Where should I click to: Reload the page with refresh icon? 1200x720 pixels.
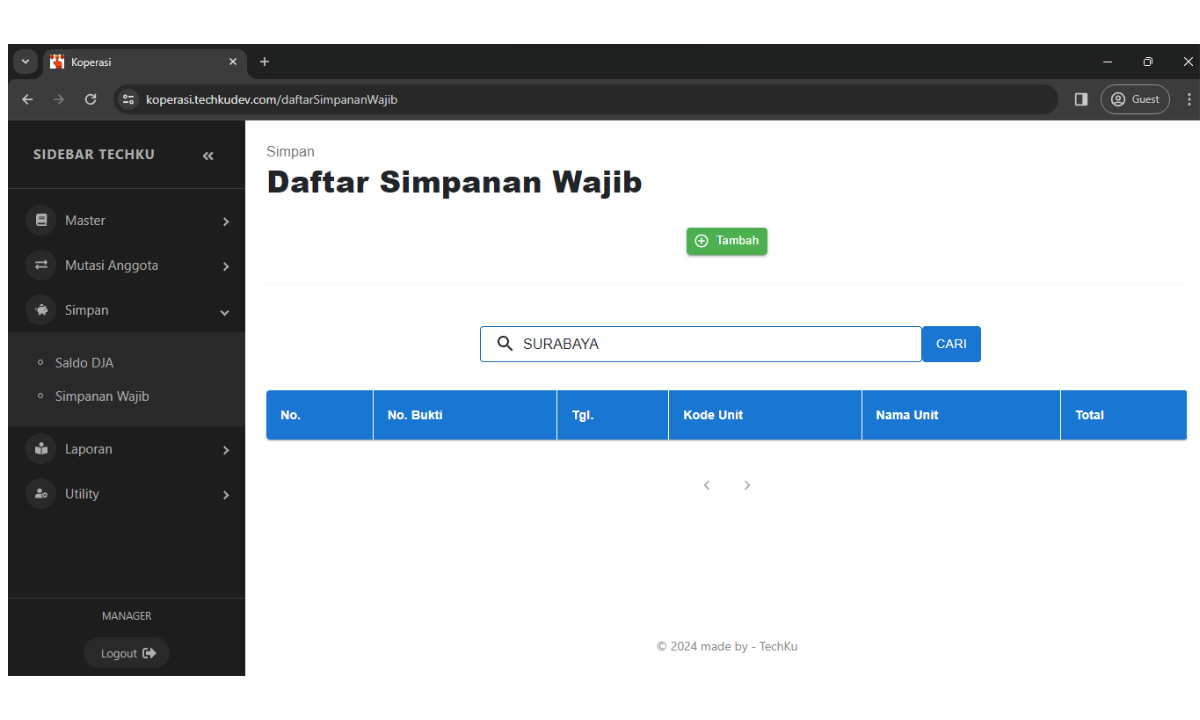click(x=90, y=99)
